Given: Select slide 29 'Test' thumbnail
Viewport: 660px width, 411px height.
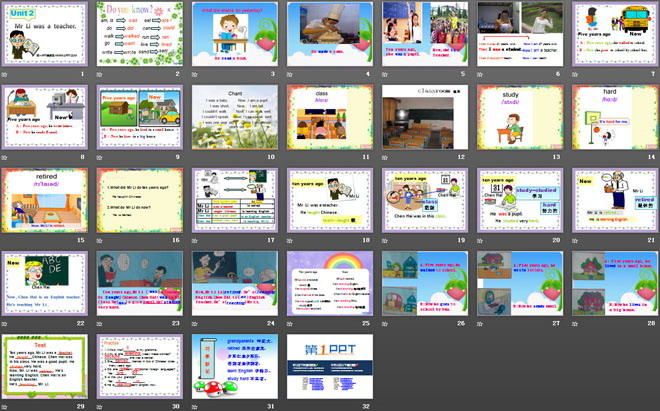Looking at the screenshot, I should 45,366.
